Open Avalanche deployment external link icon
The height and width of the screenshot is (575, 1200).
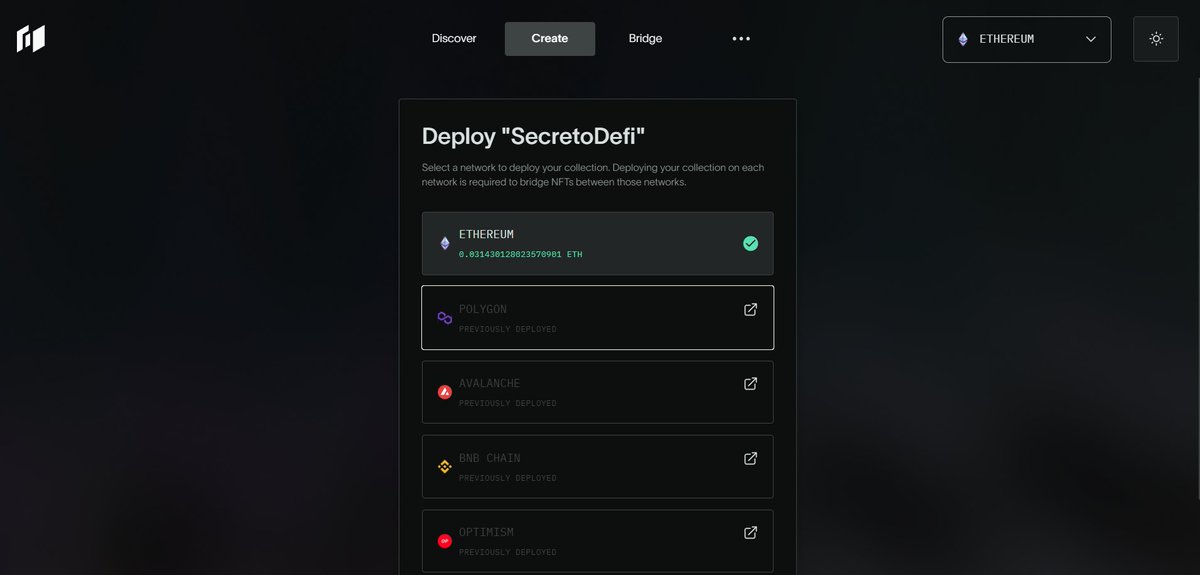[x=750, y=384]
